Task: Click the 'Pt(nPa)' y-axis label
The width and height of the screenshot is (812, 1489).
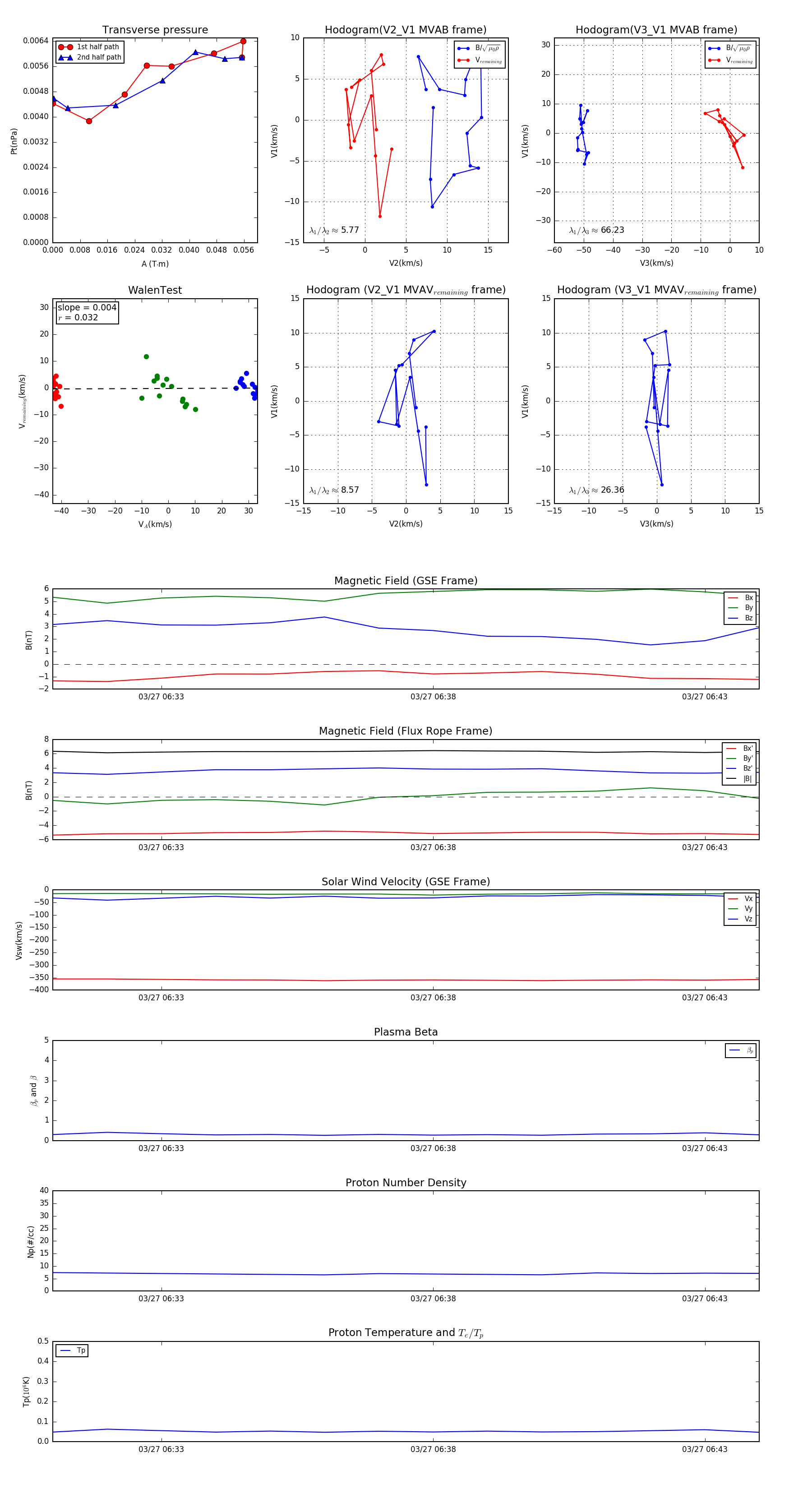Action: tap(14, 141)
